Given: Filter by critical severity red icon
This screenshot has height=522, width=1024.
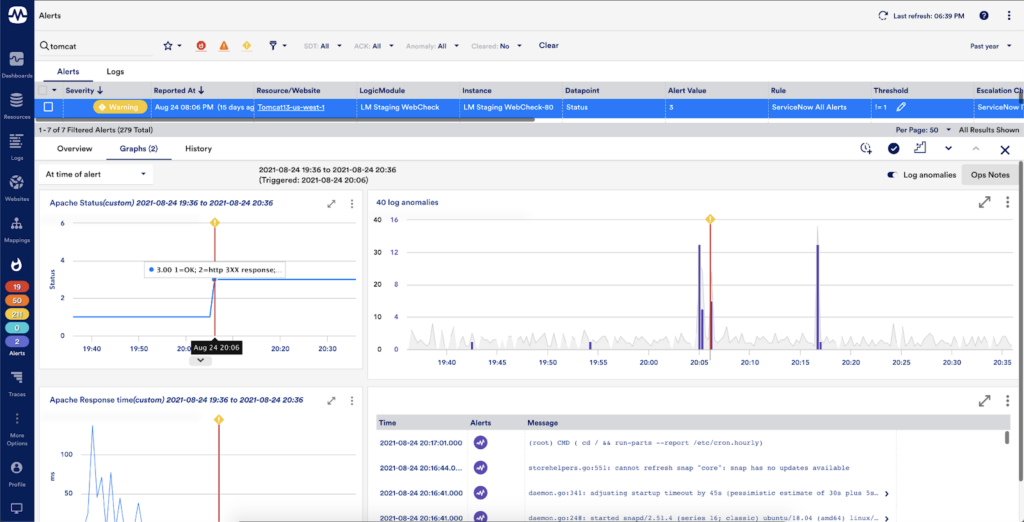Looking at the screenshot, I should click(x=202, y=46).
